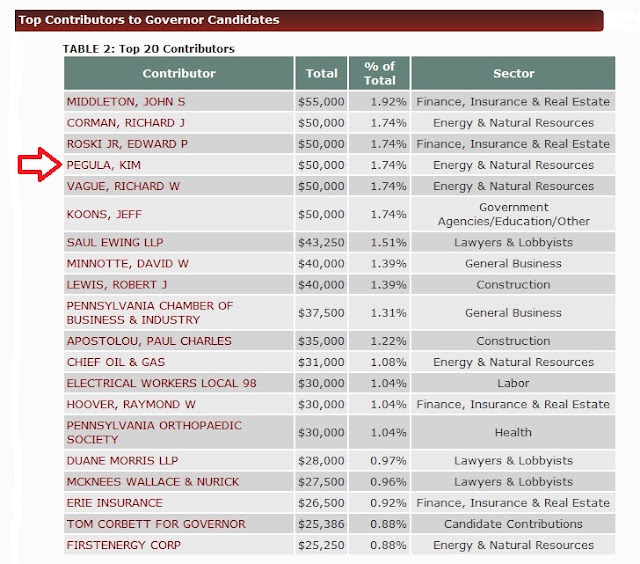Click SAUL EWING LLP link
Image resolution: width=640 pixels, height=564 pixels.
115,242
